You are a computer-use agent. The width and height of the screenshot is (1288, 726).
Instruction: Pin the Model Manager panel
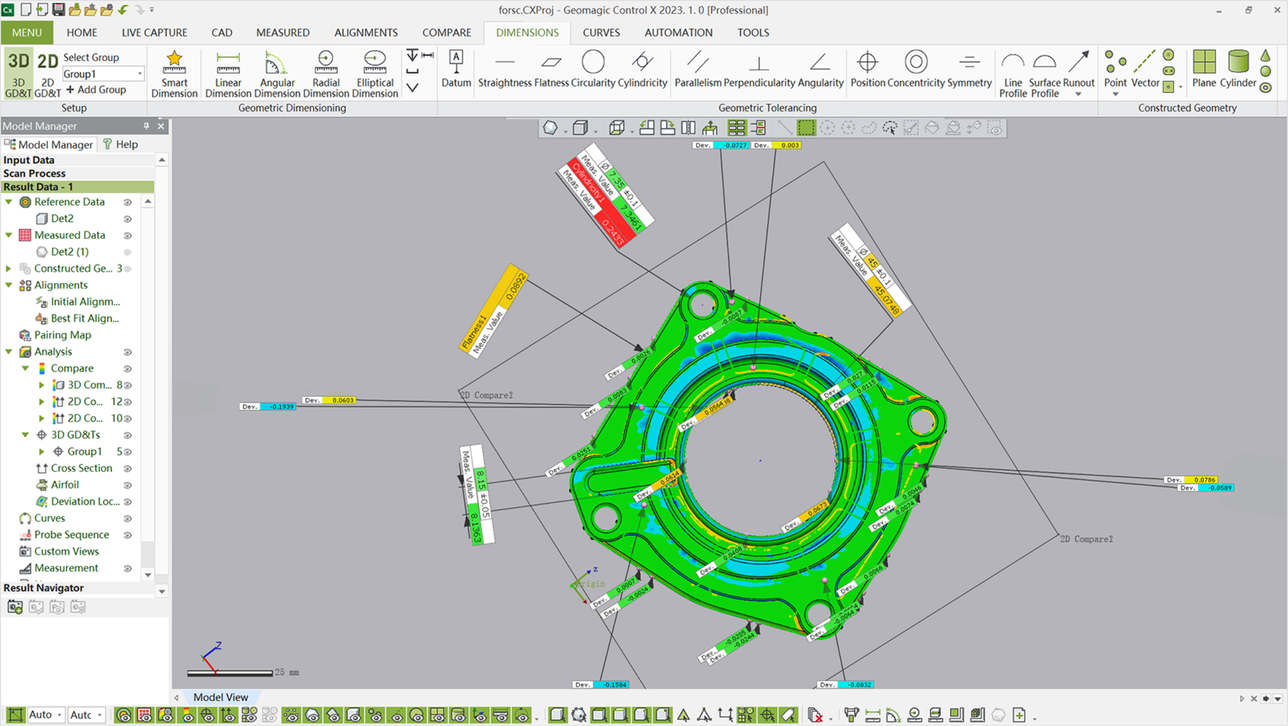(x=146, y=126)
